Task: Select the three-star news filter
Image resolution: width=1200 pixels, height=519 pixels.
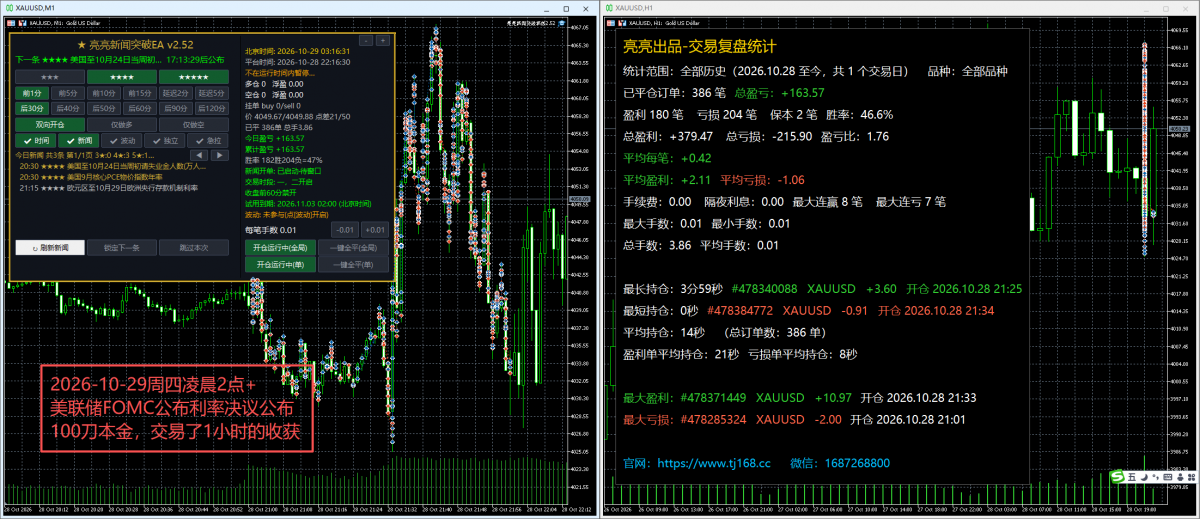Action: click(x=50, y=77)
